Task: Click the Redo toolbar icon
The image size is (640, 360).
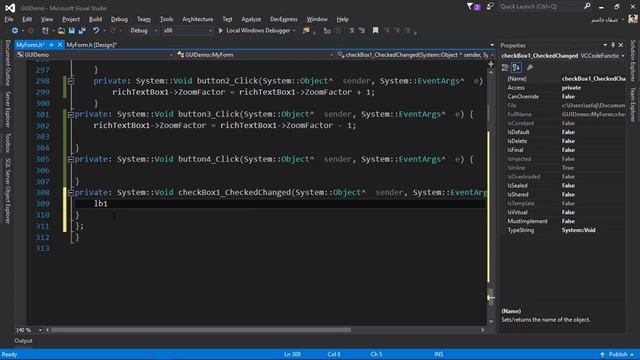Action: point(112,31)
